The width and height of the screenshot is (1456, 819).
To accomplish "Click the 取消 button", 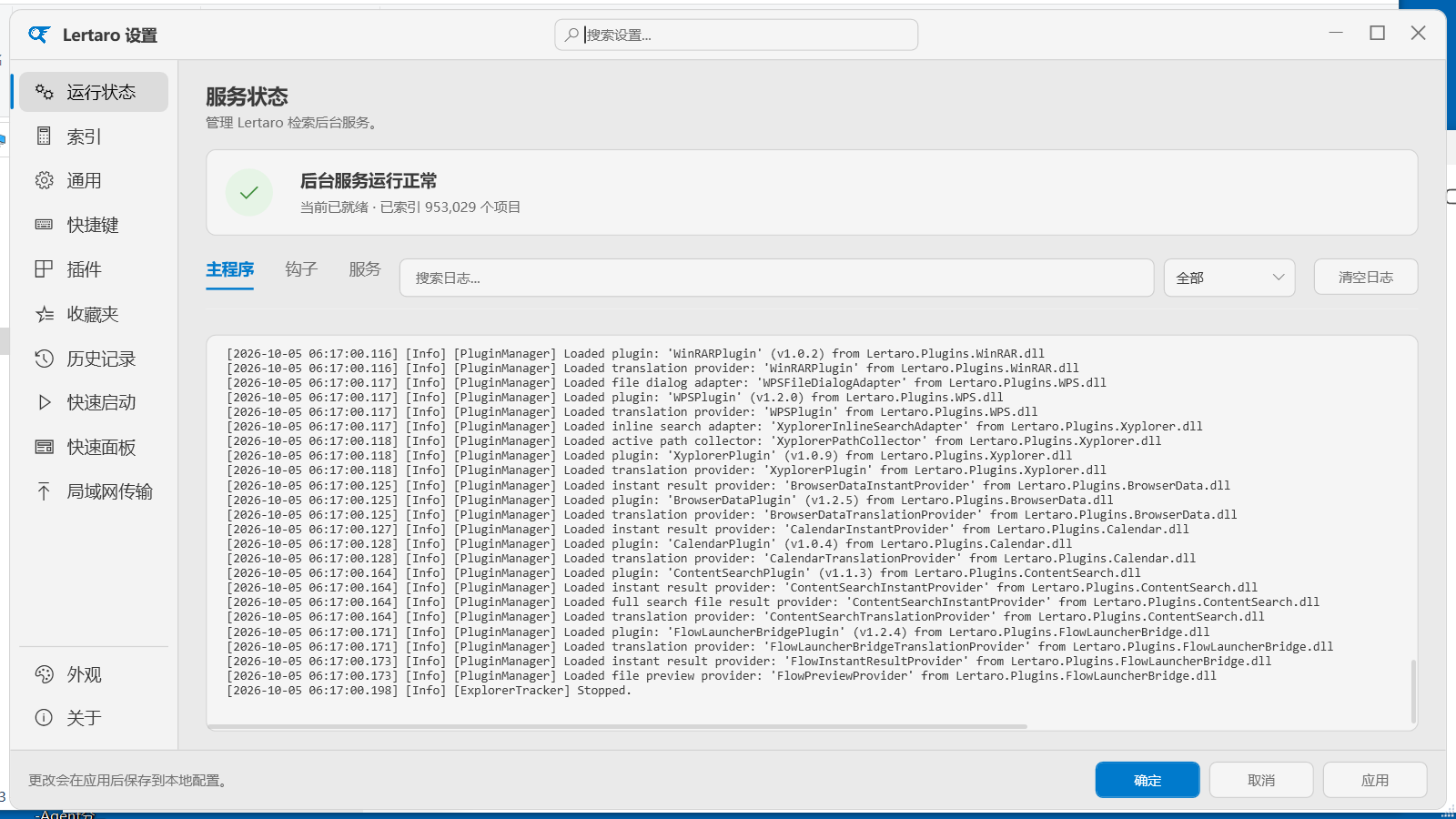I will coord(1261,780).
